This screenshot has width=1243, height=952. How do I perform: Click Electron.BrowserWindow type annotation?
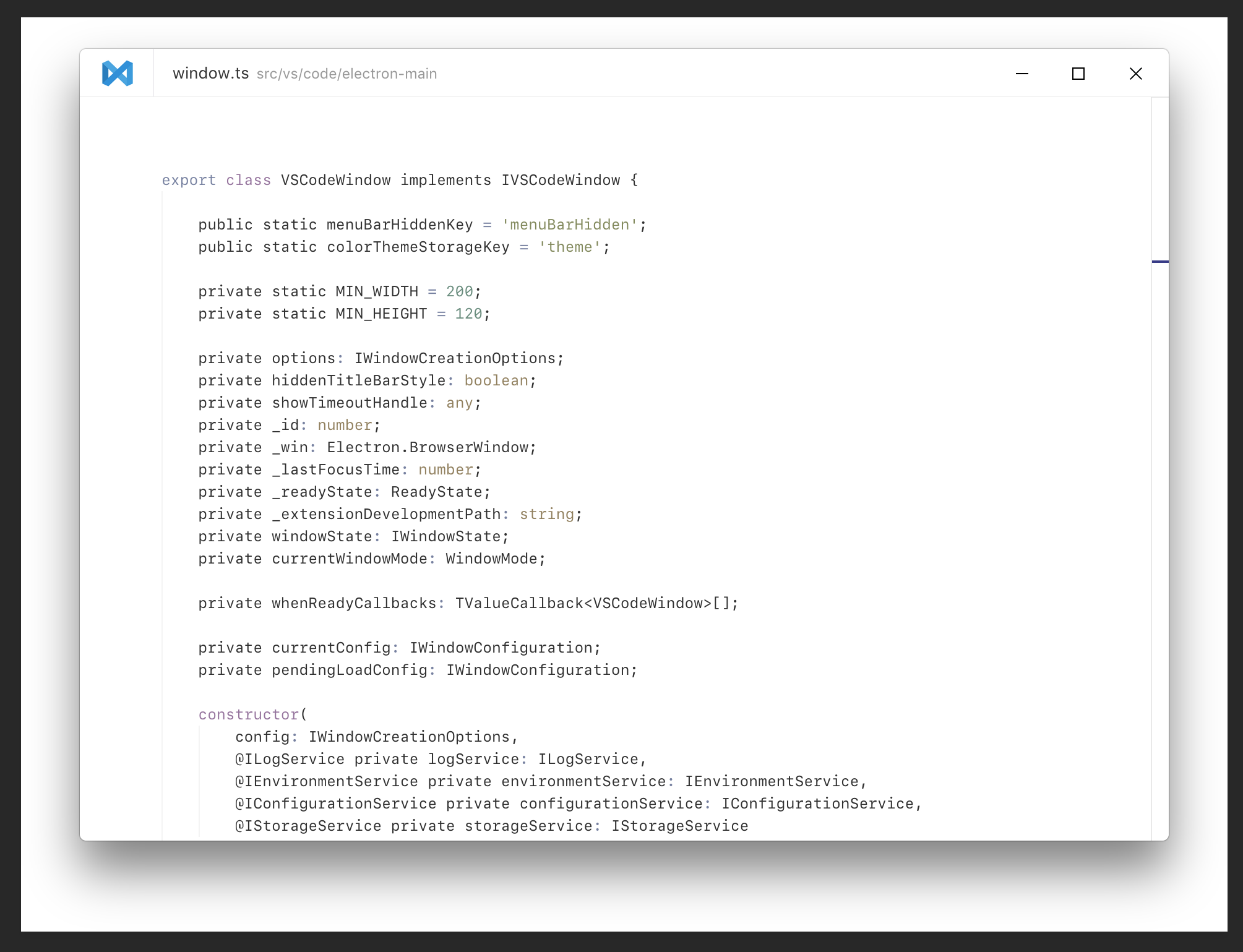coord(428,447)
